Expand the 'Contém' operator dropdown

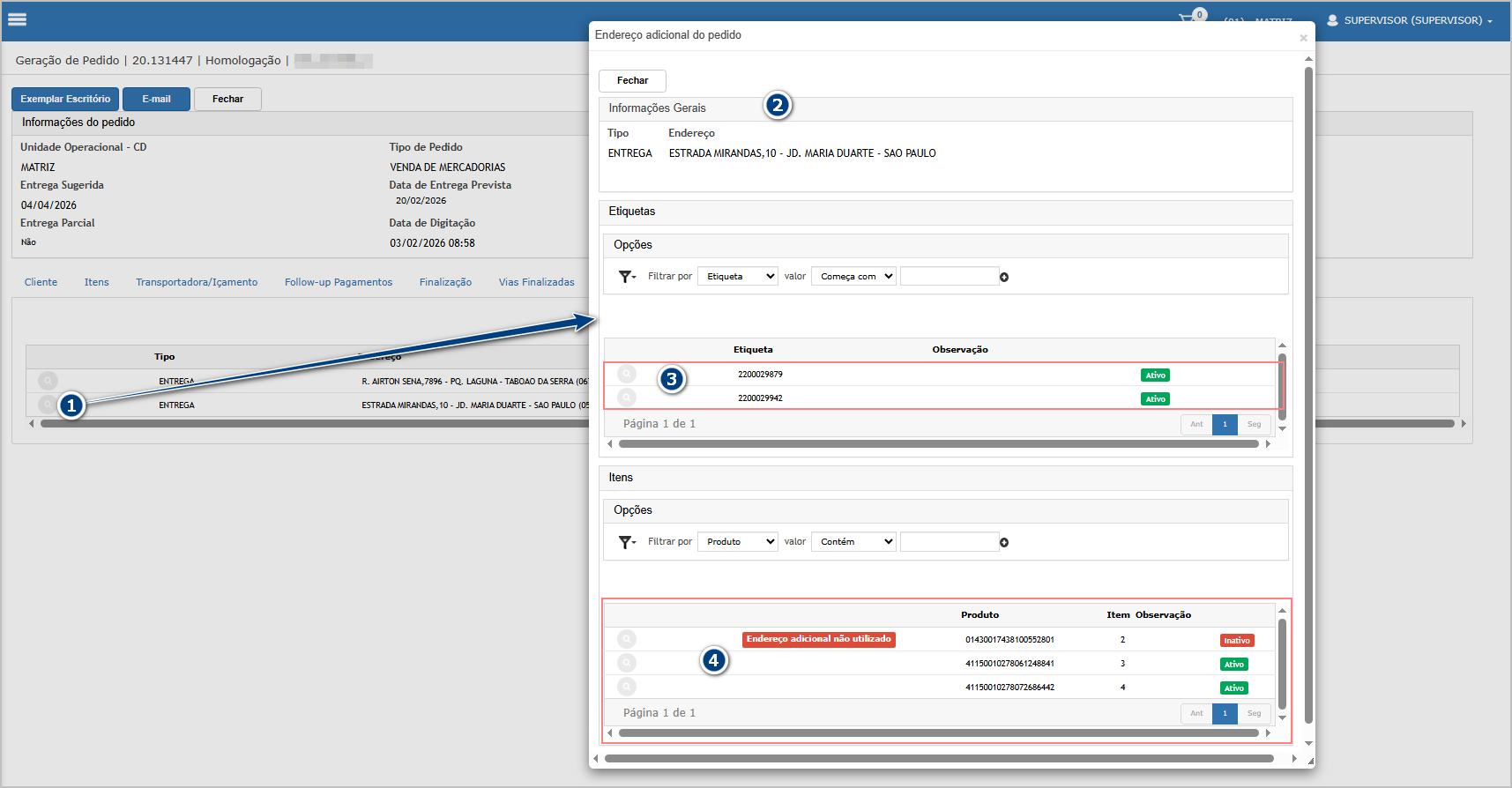pyautogui.click(x=853, y=542)
